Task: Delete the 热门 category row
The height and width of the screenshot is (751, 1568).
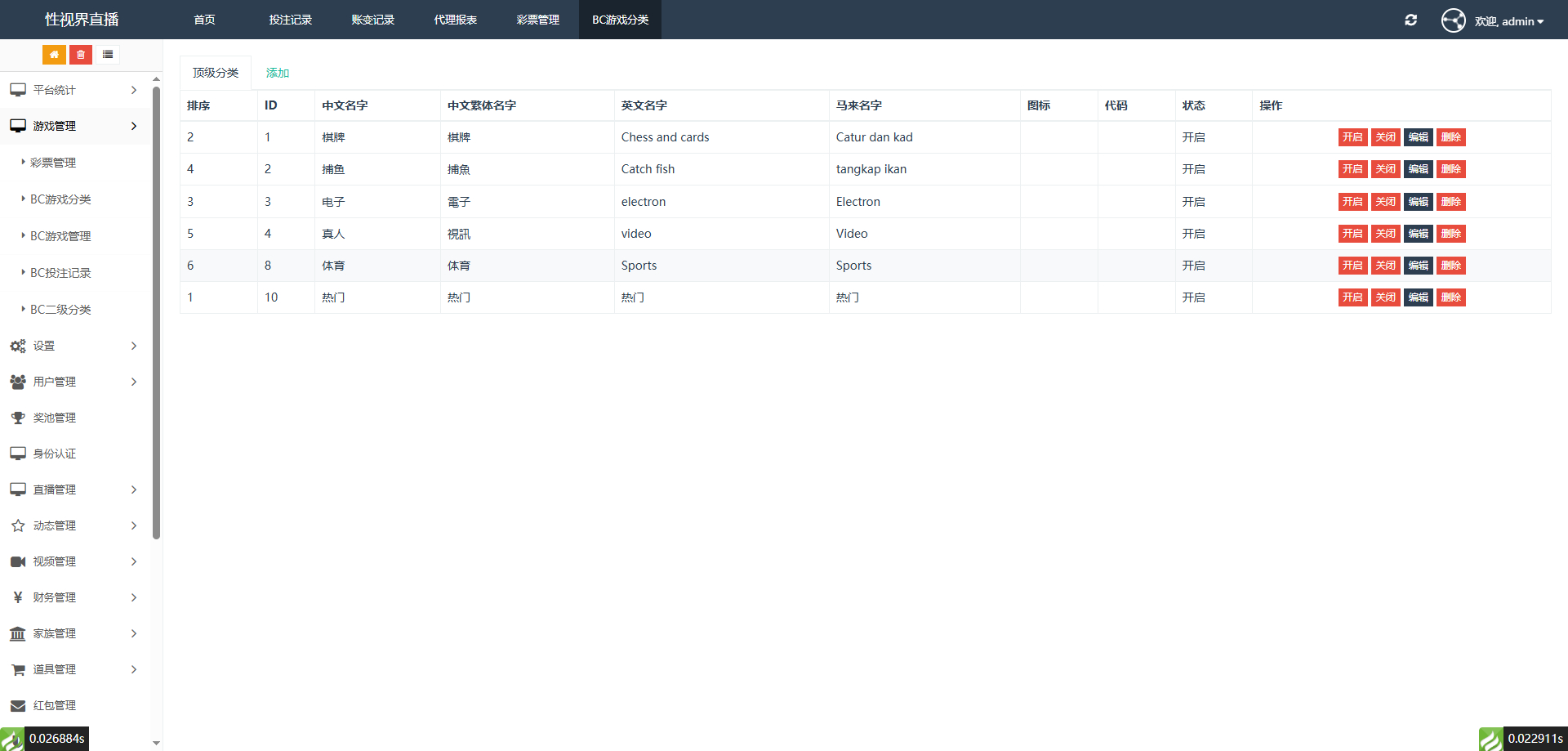Action: click(x=1450, y=297)
